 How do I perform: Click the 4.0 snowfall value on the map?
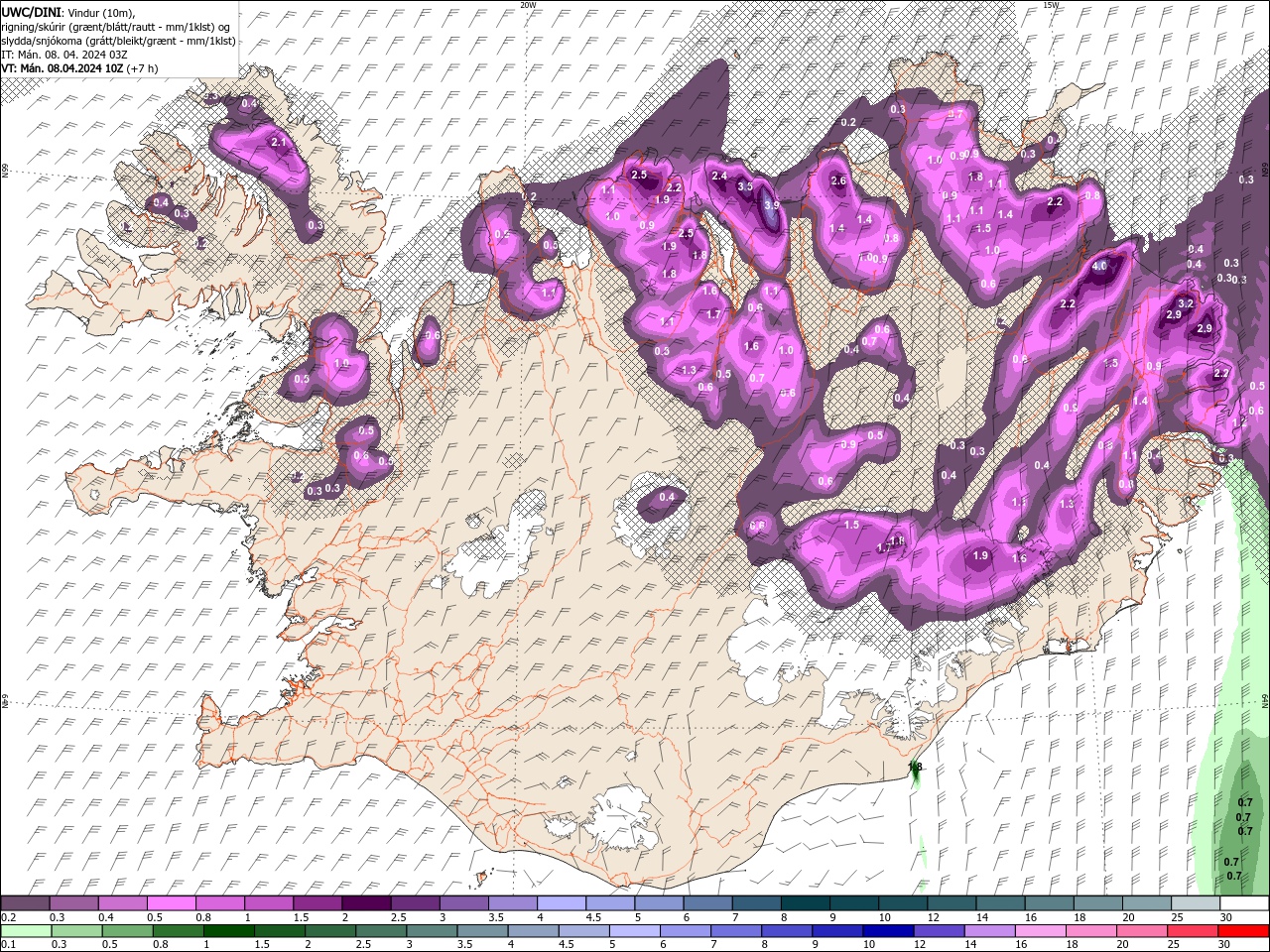1099,267
